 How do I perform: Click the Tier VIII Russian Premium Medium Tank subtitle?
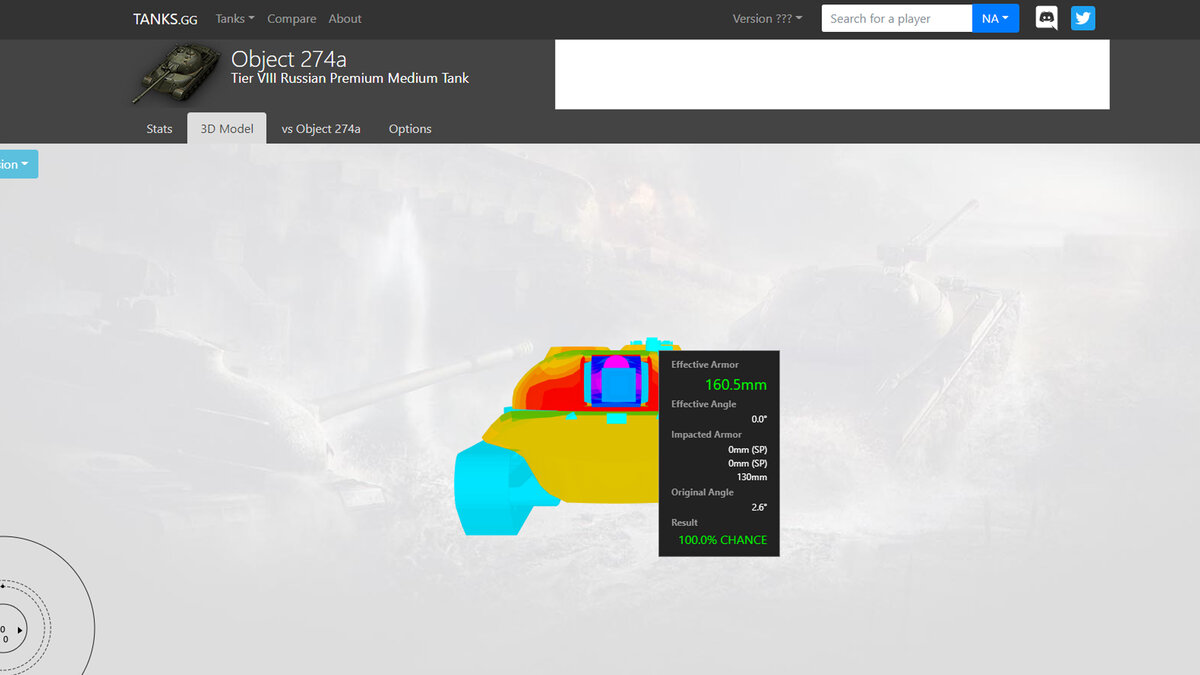coord(350,78)
